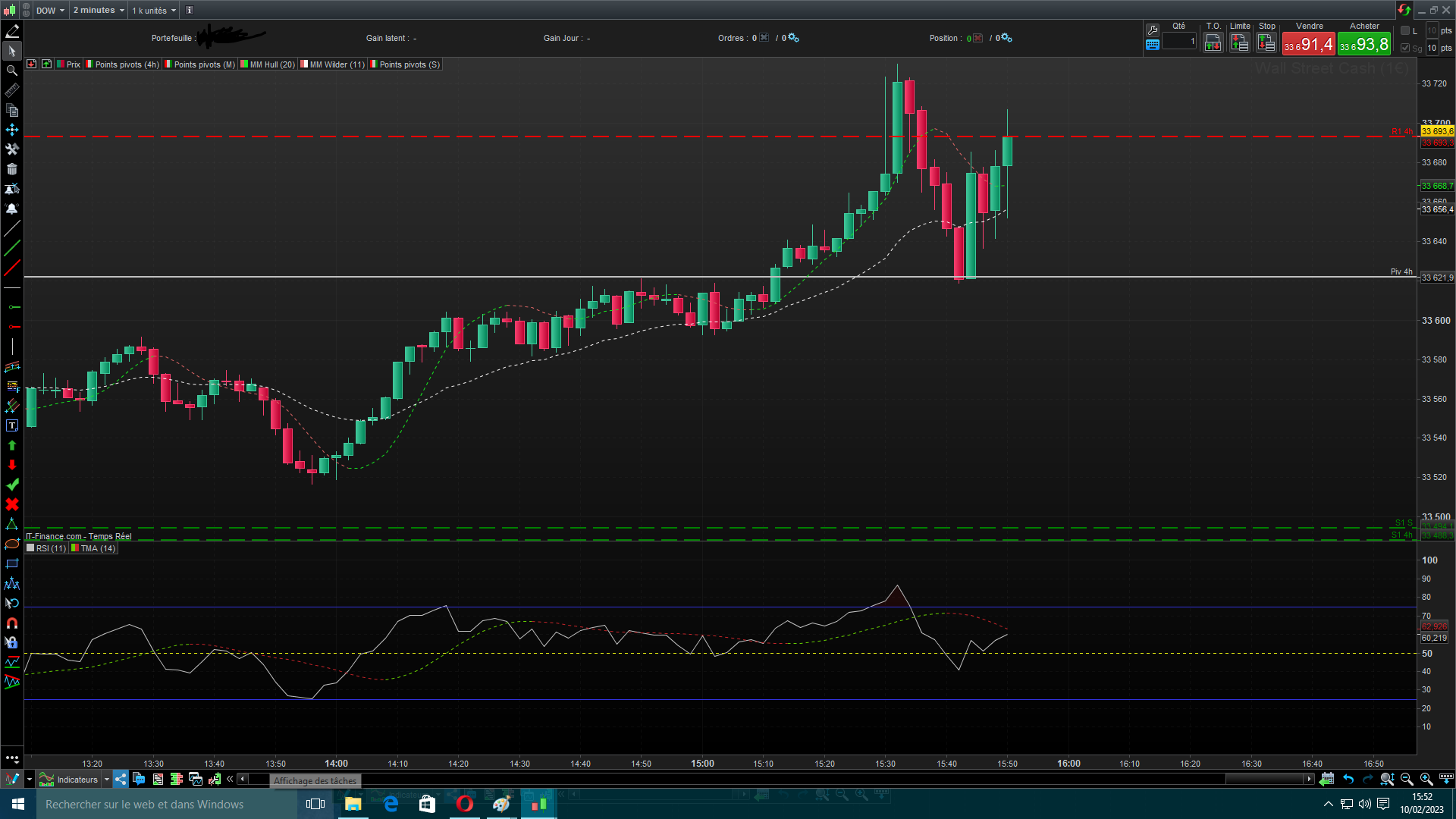1456x819 pixels.
Task: Click the blue keyboard icon
Action: click(x=1153, y=45)
